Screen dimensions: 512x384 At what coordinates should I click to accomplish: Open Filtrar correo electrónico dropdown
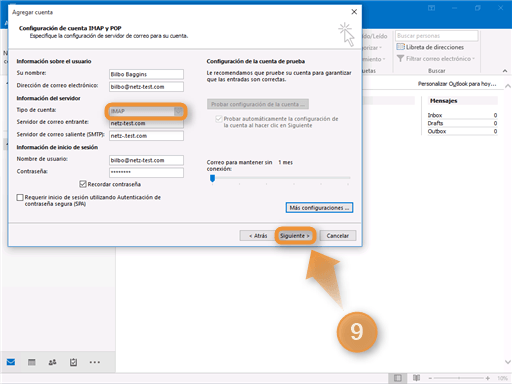pyautogui.click(x=436, y=59)
